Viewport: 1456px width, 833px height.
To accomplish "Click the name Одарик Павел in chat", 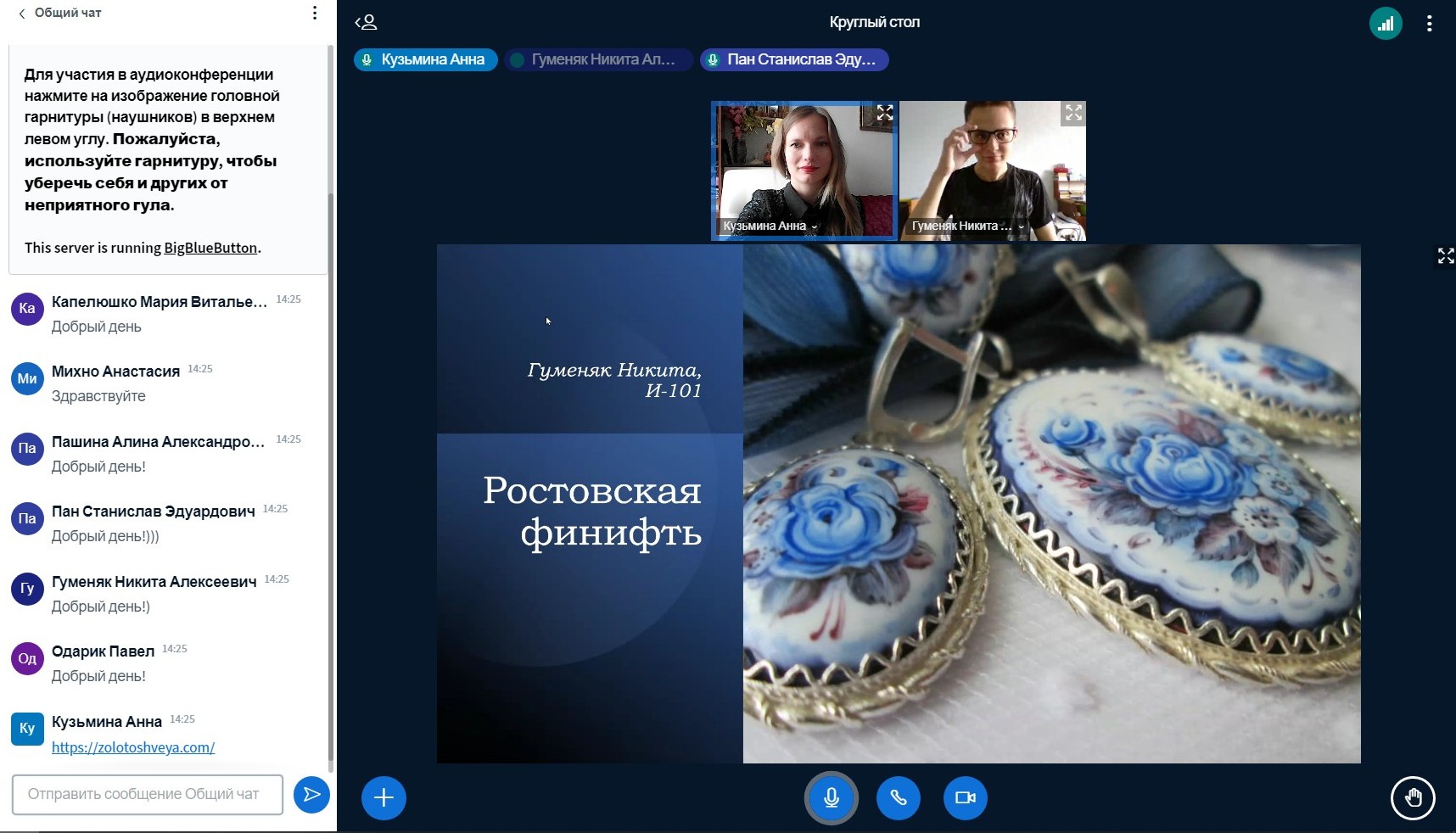I will [103, 651].
